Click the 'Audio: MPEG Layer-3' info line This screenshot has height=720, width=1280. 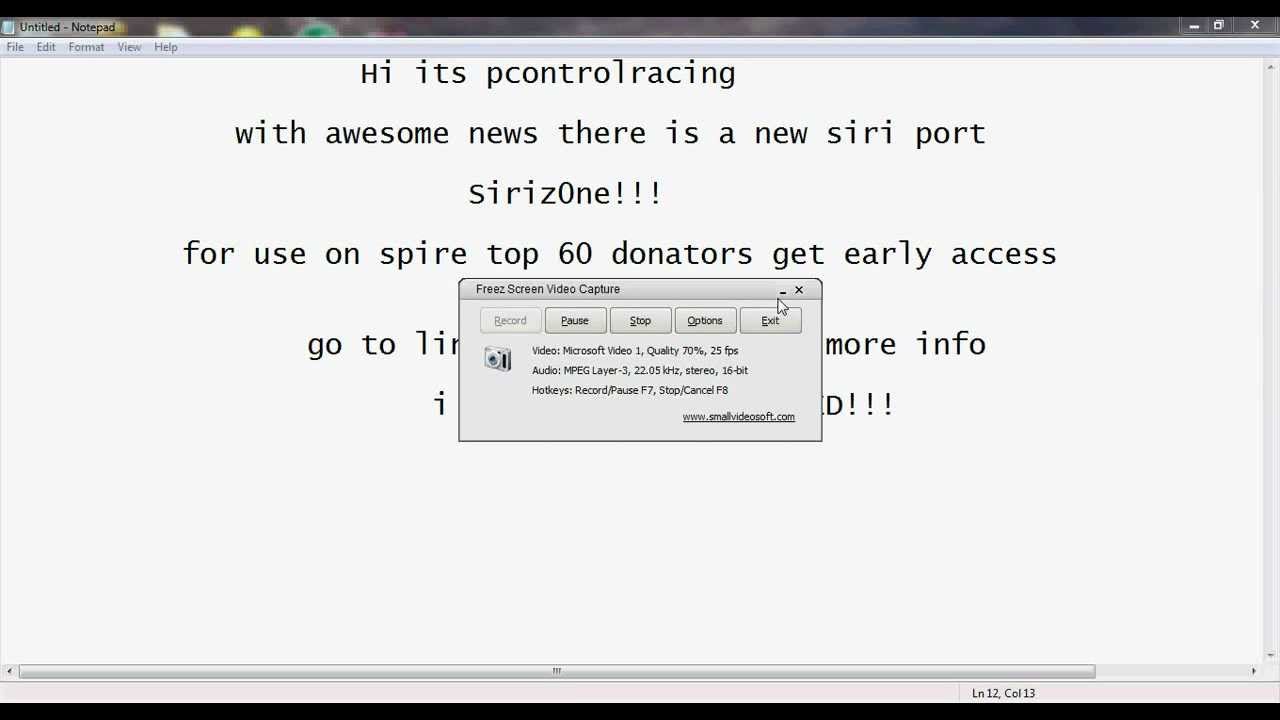point(640,370)
